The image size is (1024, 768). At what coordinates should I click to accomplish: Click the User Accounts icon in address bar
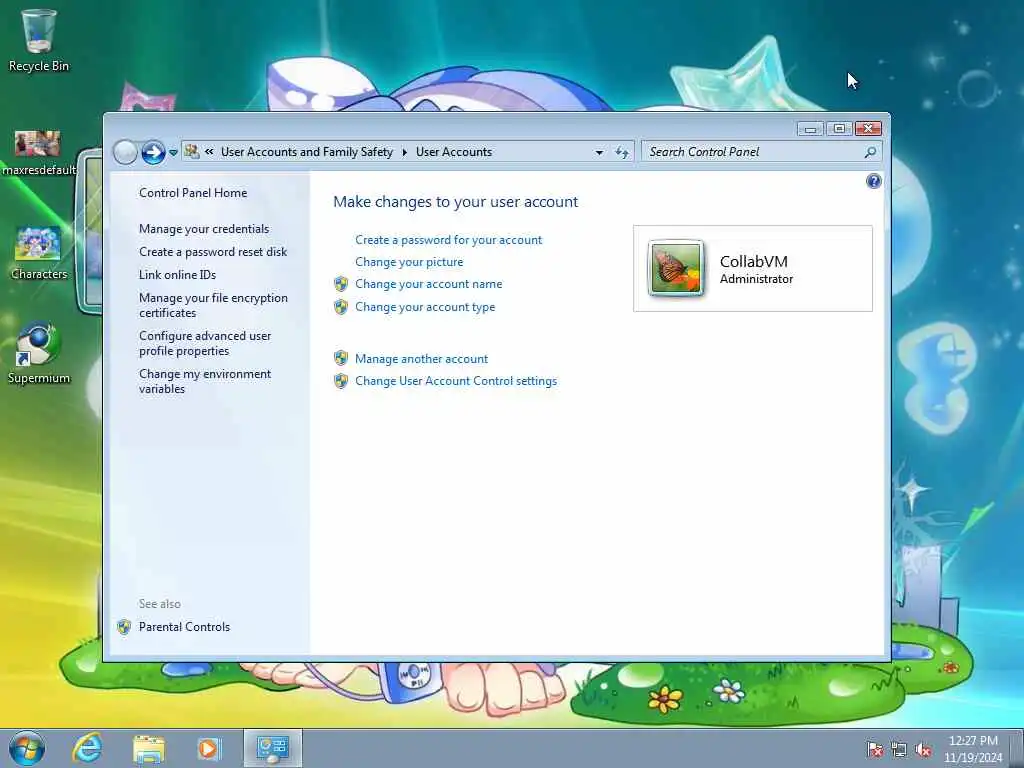pyautogui.click(x=191, y=152)
